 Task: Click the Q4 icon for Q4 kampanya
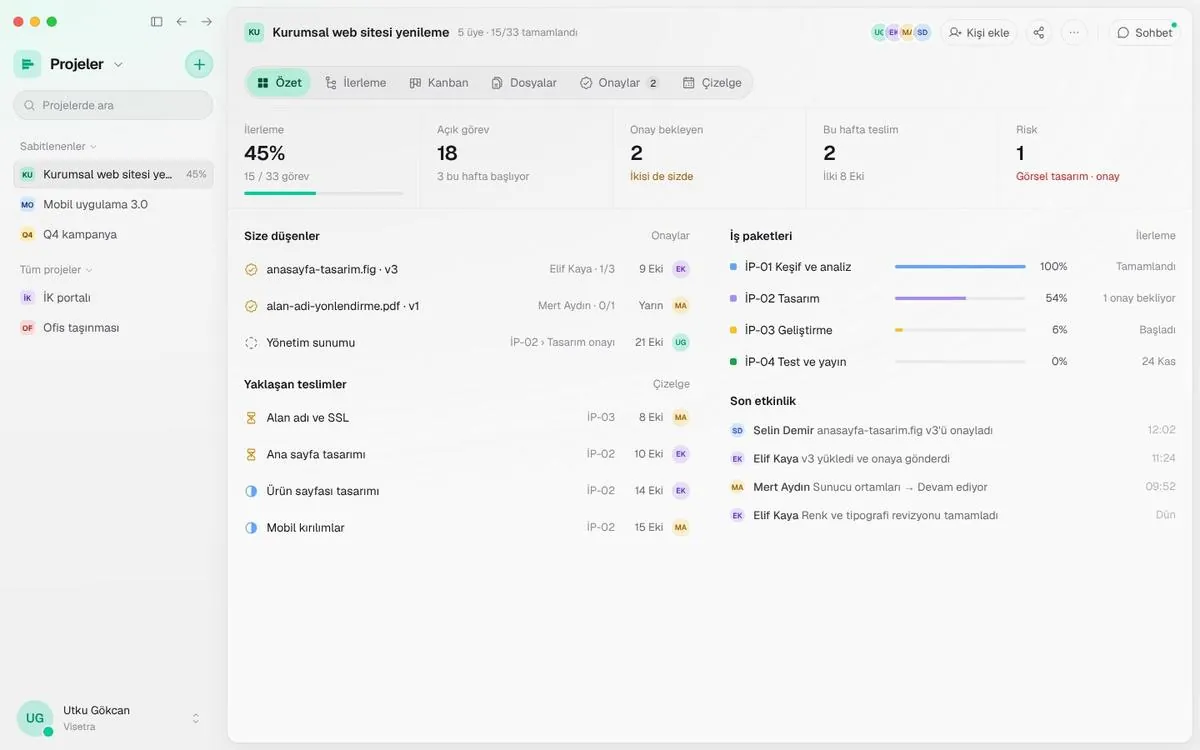27,234
